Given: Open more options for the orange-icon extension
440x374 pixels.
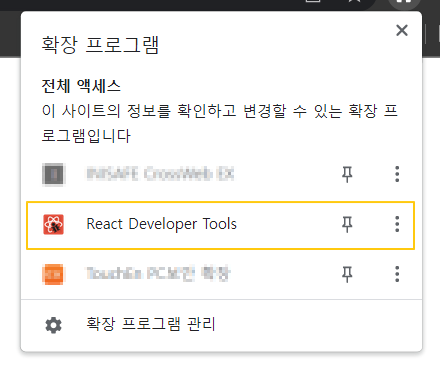Looking at the screenshot, I should pyautogui.click(x=397, y=274).
